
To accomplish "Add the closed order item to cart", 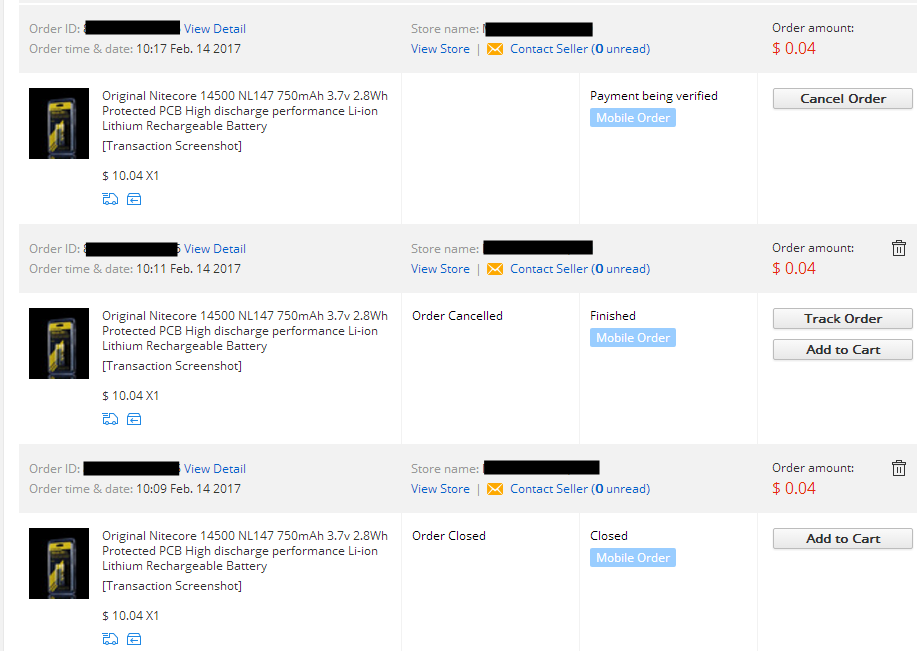I will [x=843, y=539].
